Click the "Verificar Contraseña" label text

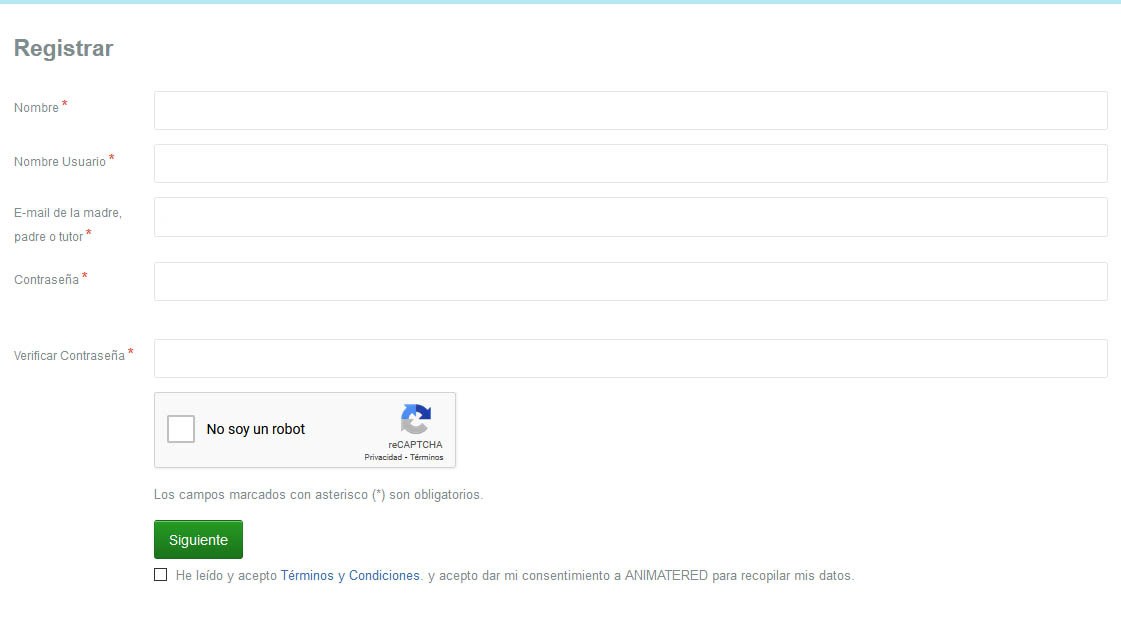[70, 356]
